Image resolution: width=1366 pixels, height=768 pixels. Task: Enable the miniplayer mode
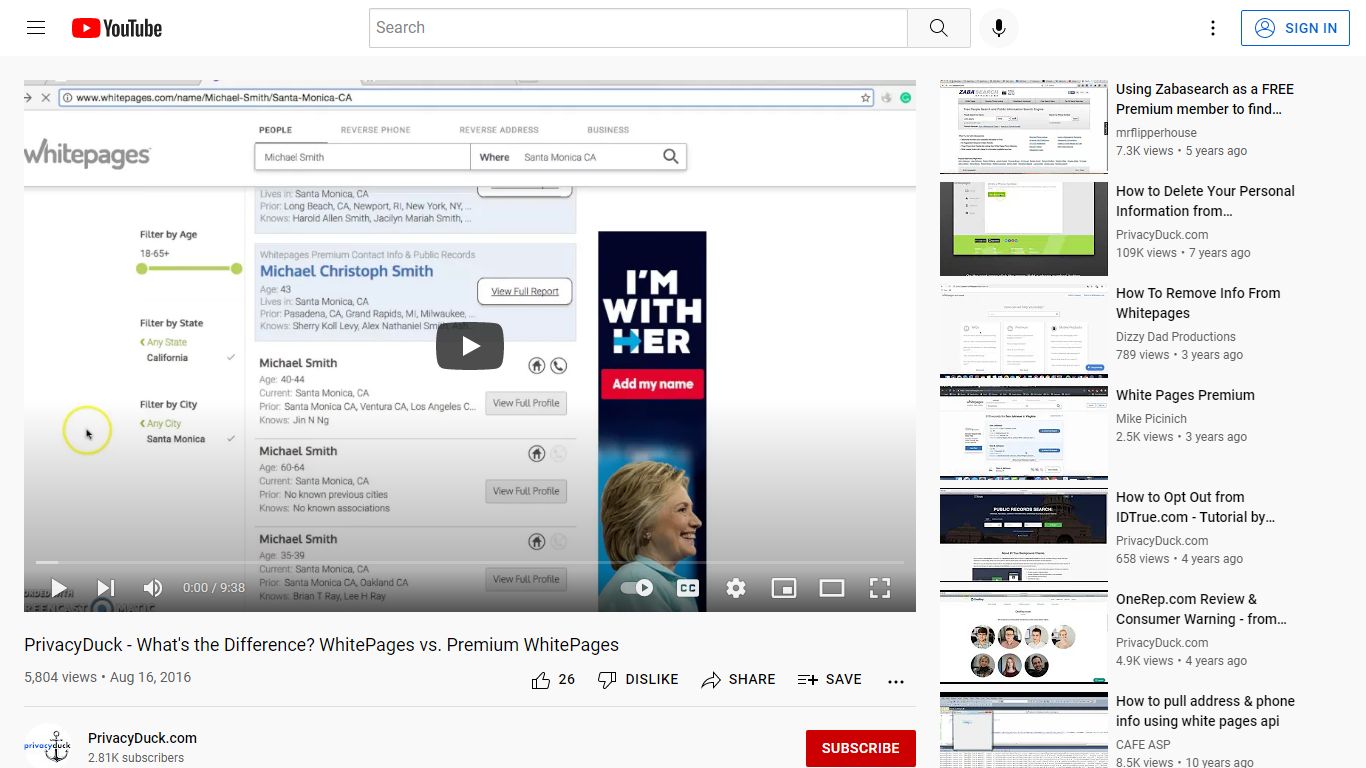pyautogui.click(x=784, y=588)
